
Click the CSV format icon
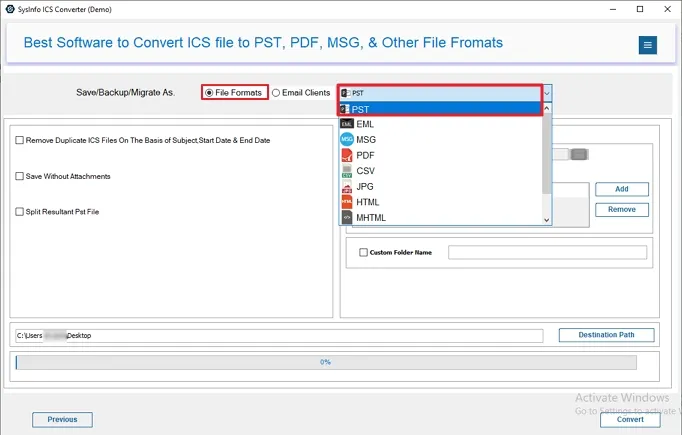pyautogui.click(x=347, y=171)
